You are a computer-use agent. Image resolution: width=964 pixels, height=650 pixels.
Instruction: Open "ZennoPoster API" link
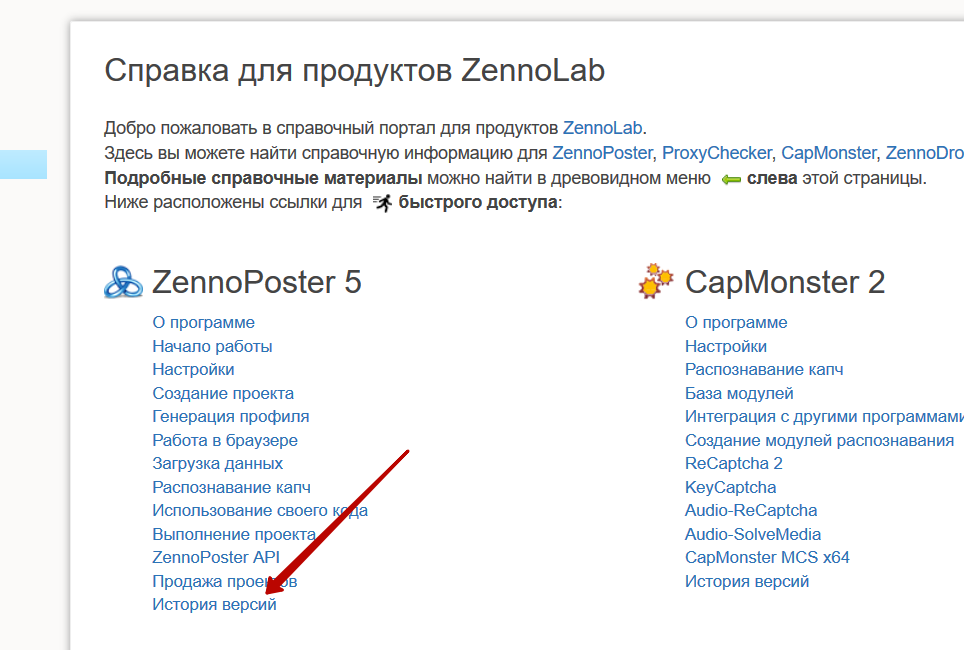pyautogui.click(x=216, y=557)
